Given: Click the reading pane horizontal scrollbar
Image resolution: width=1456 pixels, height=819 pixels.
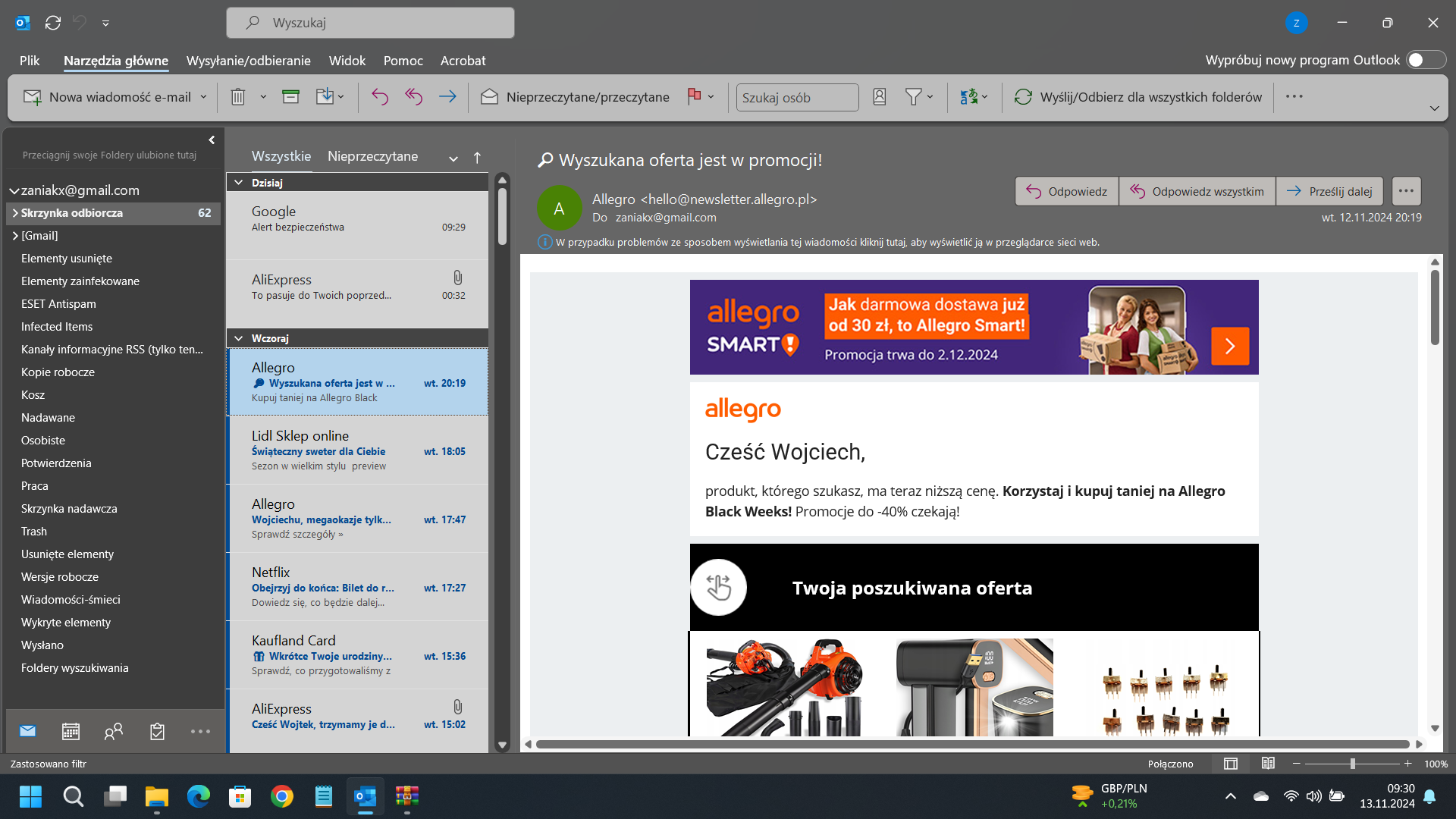Looking at the screenshot, I should click(973, 744).
